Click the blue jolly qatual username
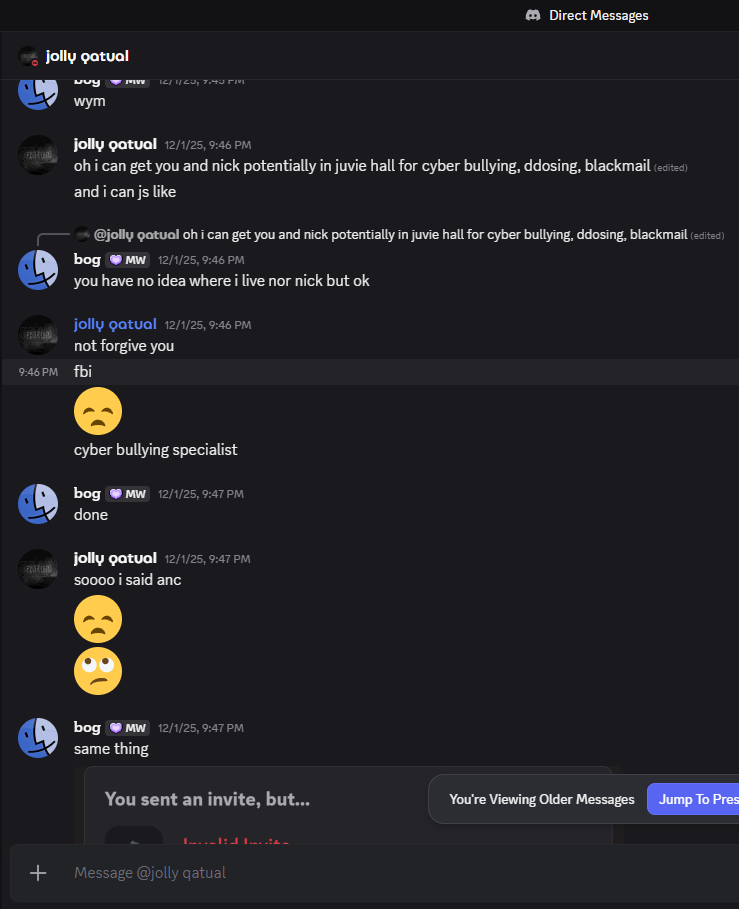 pyautogui.click(x=115, y=324)
